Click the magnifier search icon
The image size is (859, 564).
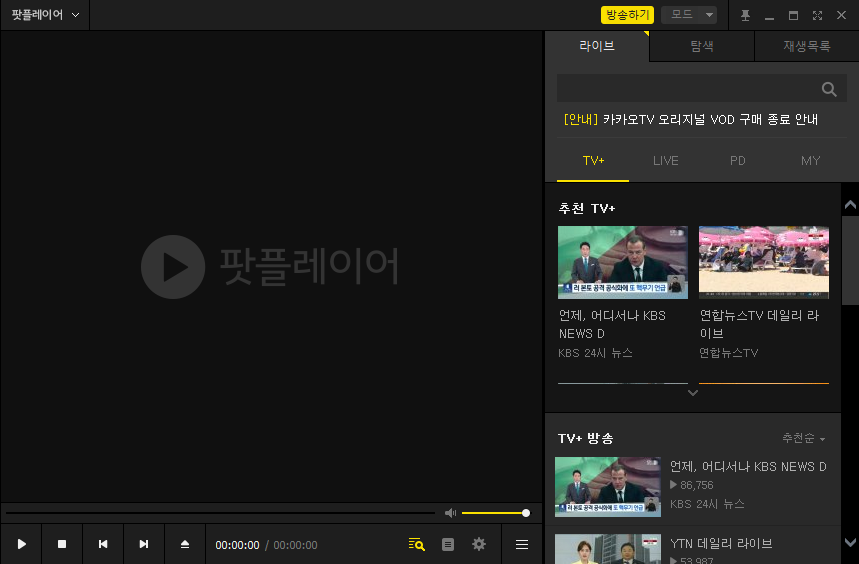[x=829, y=89]
